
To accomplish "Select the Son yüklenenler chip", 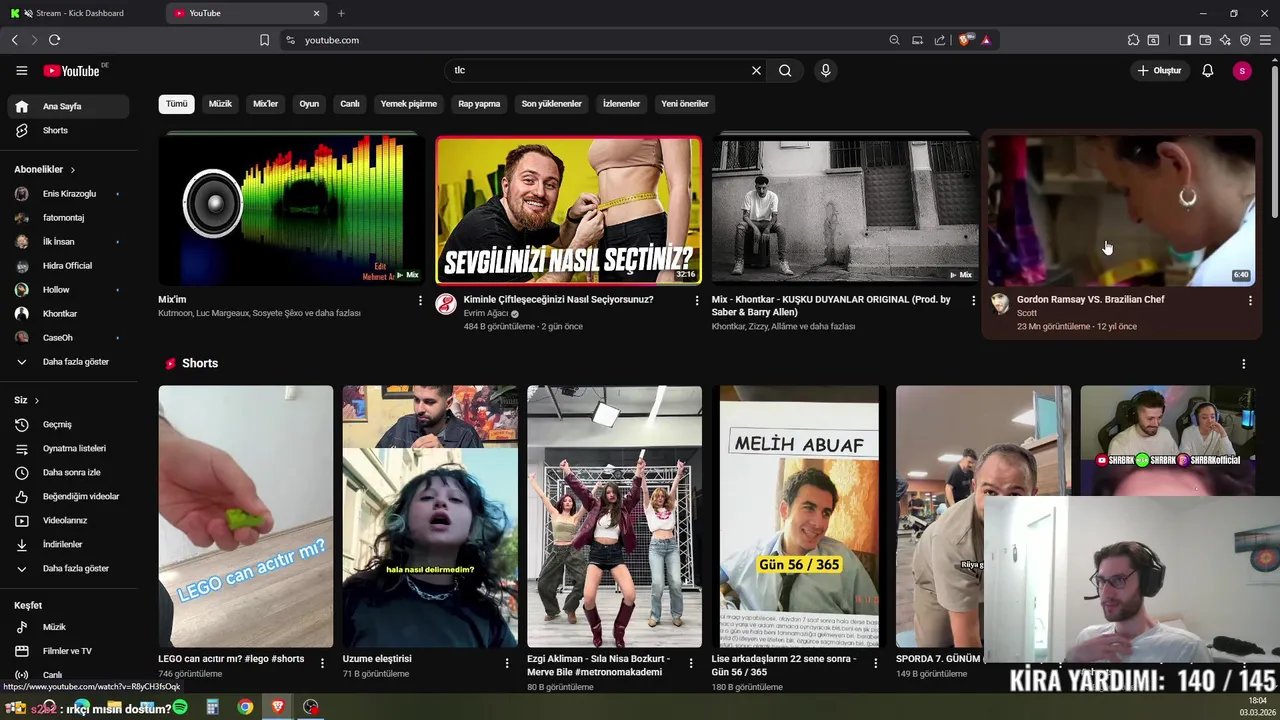I will click(551, 104).
